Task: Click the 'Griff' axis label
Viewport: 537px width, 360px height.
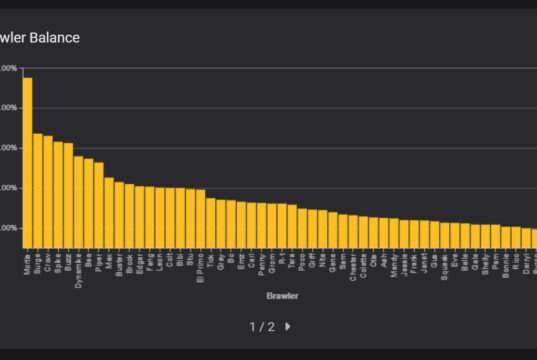Action: click(x=312, y=261)
